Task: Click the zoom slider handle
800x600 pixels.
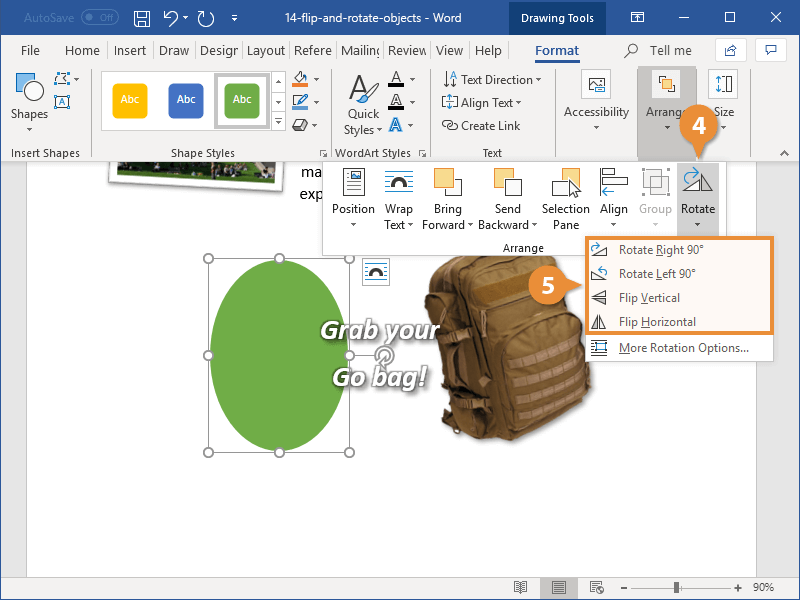Action: click(677, 588)
